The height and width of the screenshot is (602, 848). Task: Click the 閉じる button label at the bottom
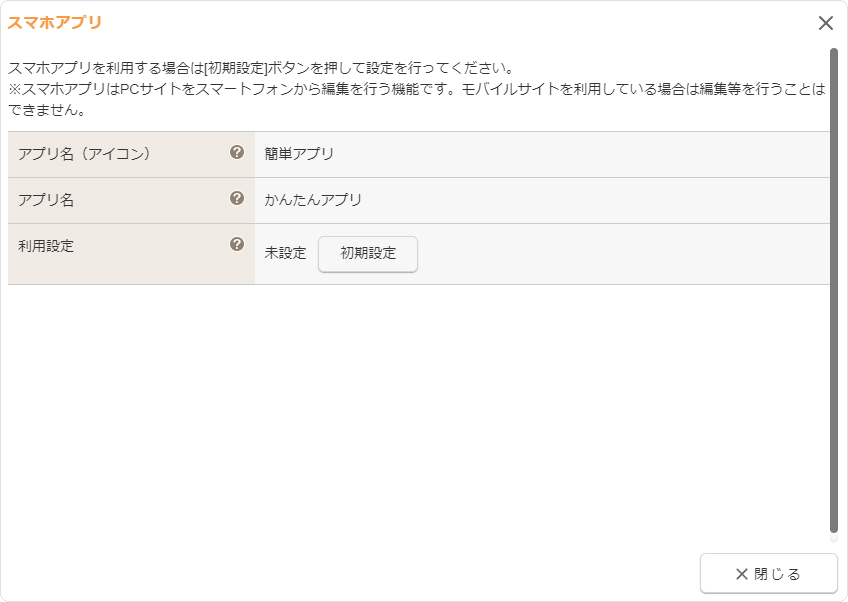pos(777,574)
